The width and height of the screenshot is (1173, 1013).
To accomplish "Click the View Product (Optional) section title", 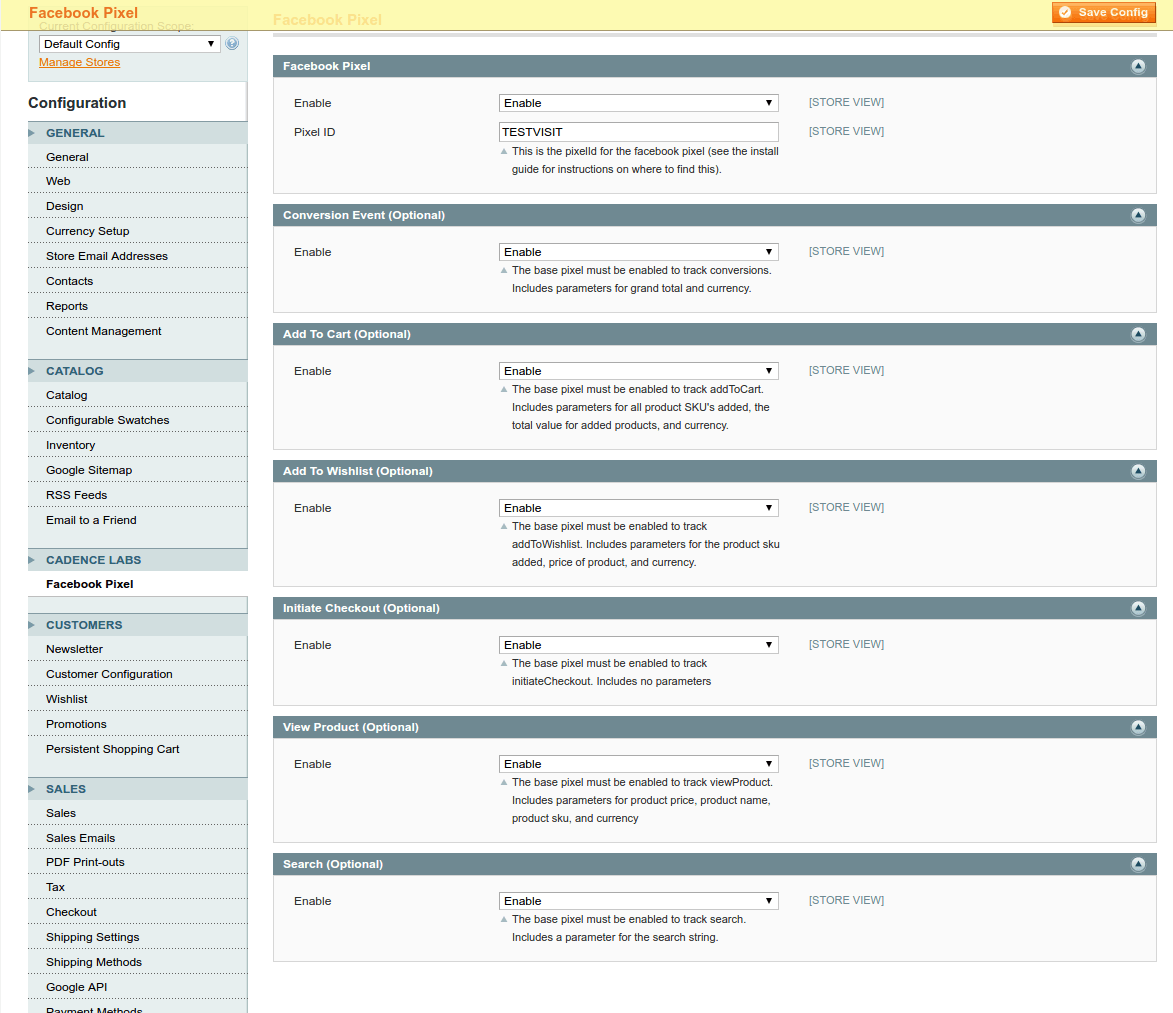I will tap(351, 726).
